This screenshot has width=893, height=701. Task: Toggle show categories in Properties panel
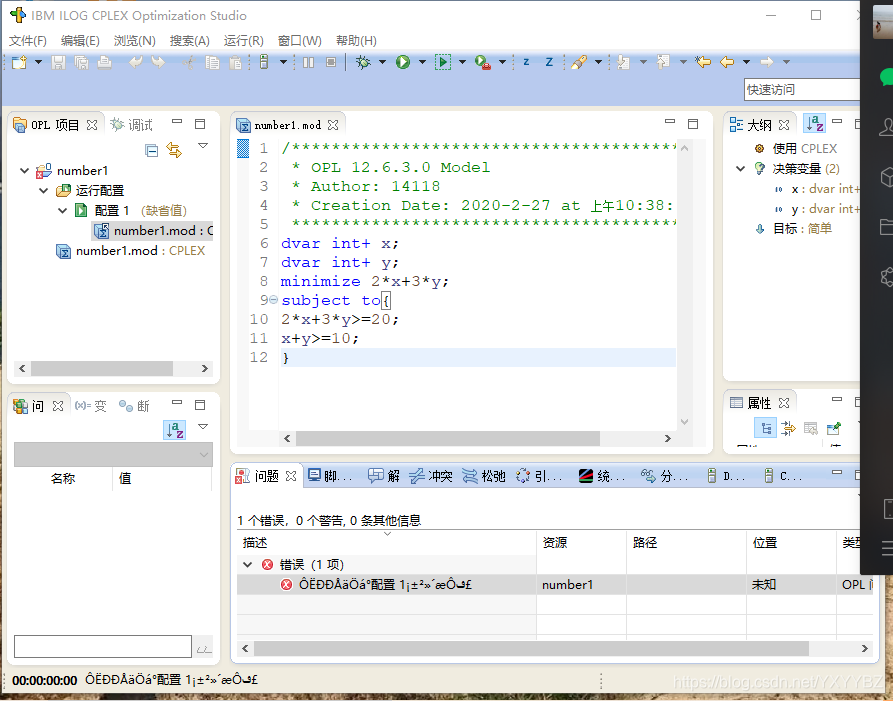(x=765, y=428)
